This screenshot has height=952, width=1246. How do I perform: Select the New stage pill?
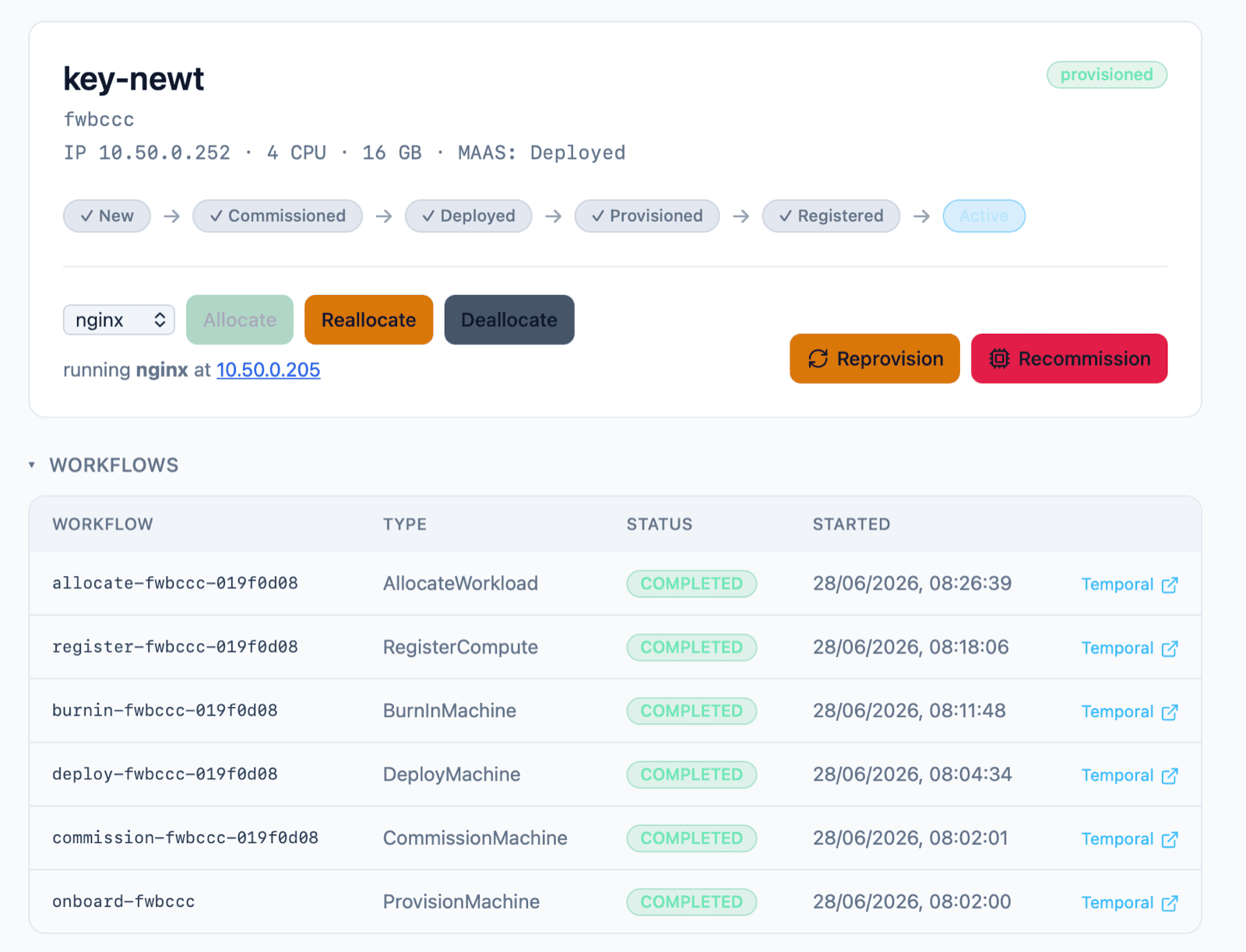point(107,216)
